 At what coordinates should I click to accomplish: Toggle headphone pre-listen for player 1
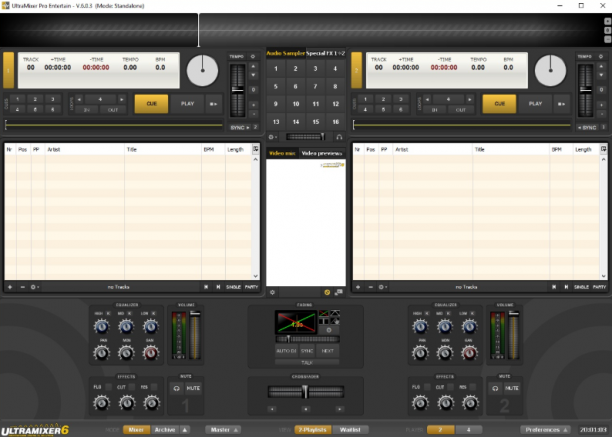pyautogui.click(x=176, y=388)
